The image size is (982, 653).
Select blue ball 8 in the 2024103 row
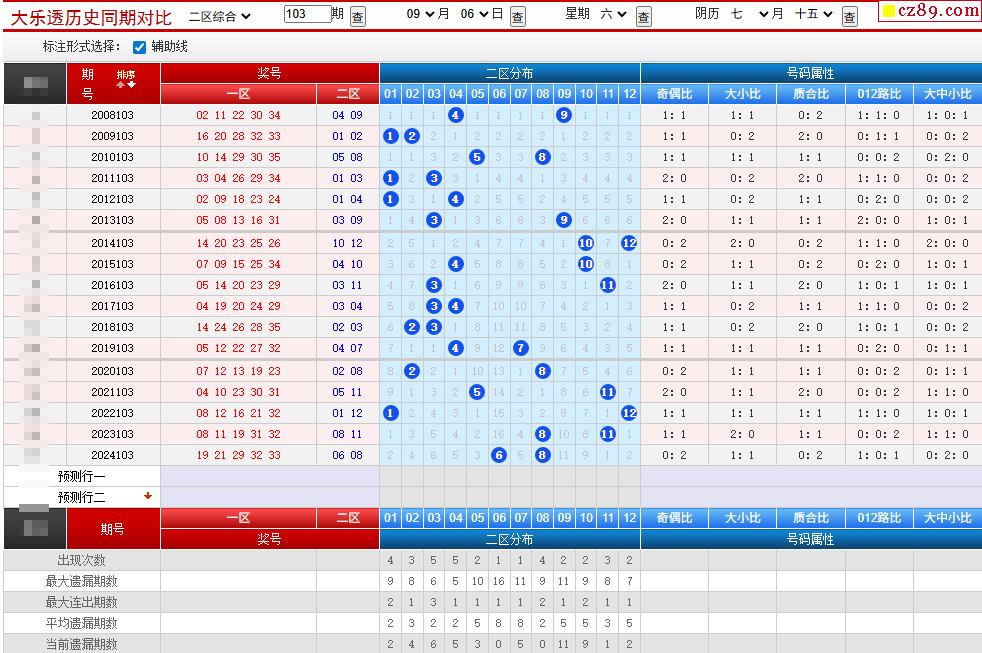[x=542, y=455]
